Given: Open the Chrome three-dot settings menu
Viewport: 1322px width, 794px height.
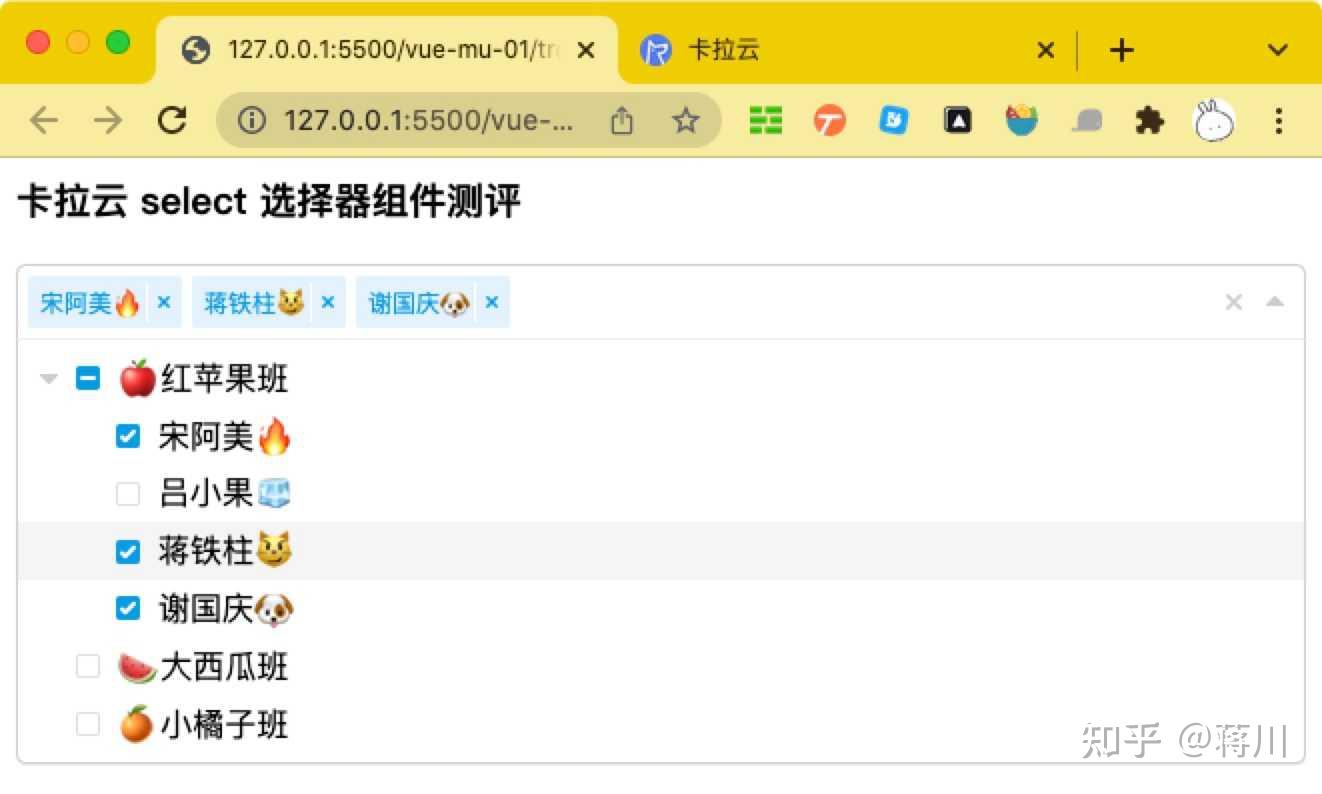Looking at the screenshot, I should tap(1278, 120).
